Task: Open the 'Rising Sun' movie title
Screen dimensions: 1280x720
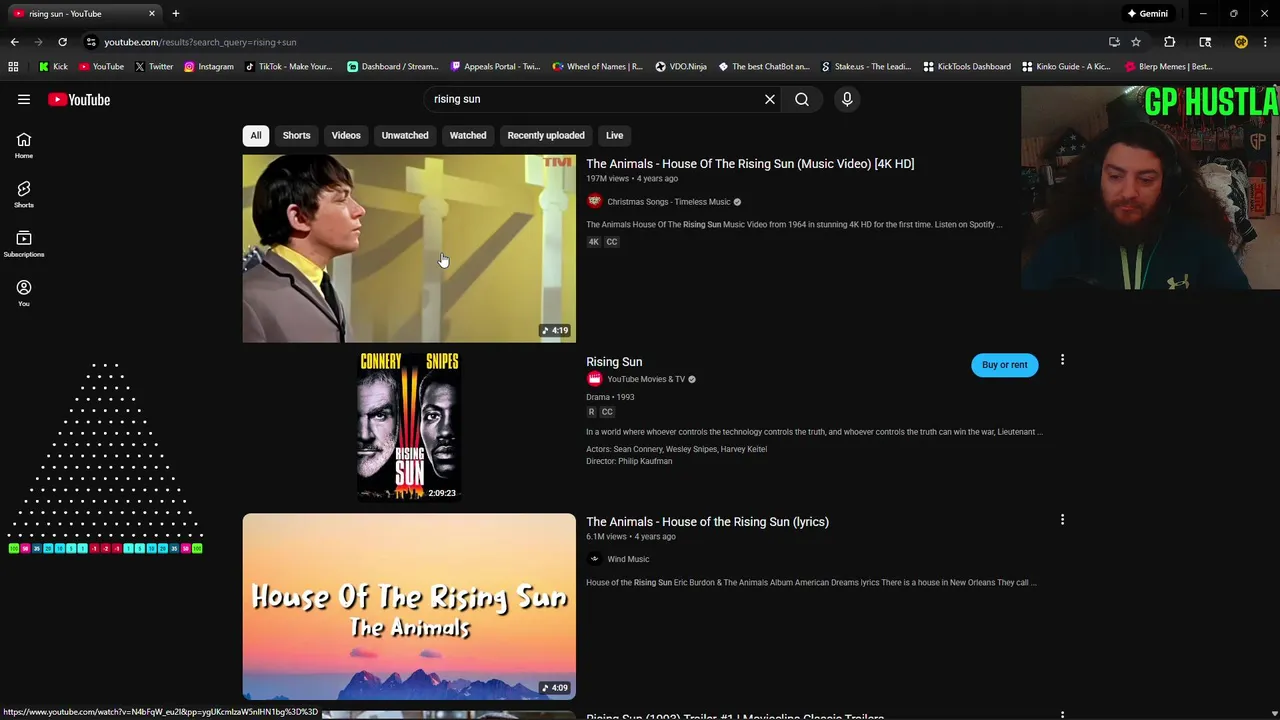Action: coord(614,362)
